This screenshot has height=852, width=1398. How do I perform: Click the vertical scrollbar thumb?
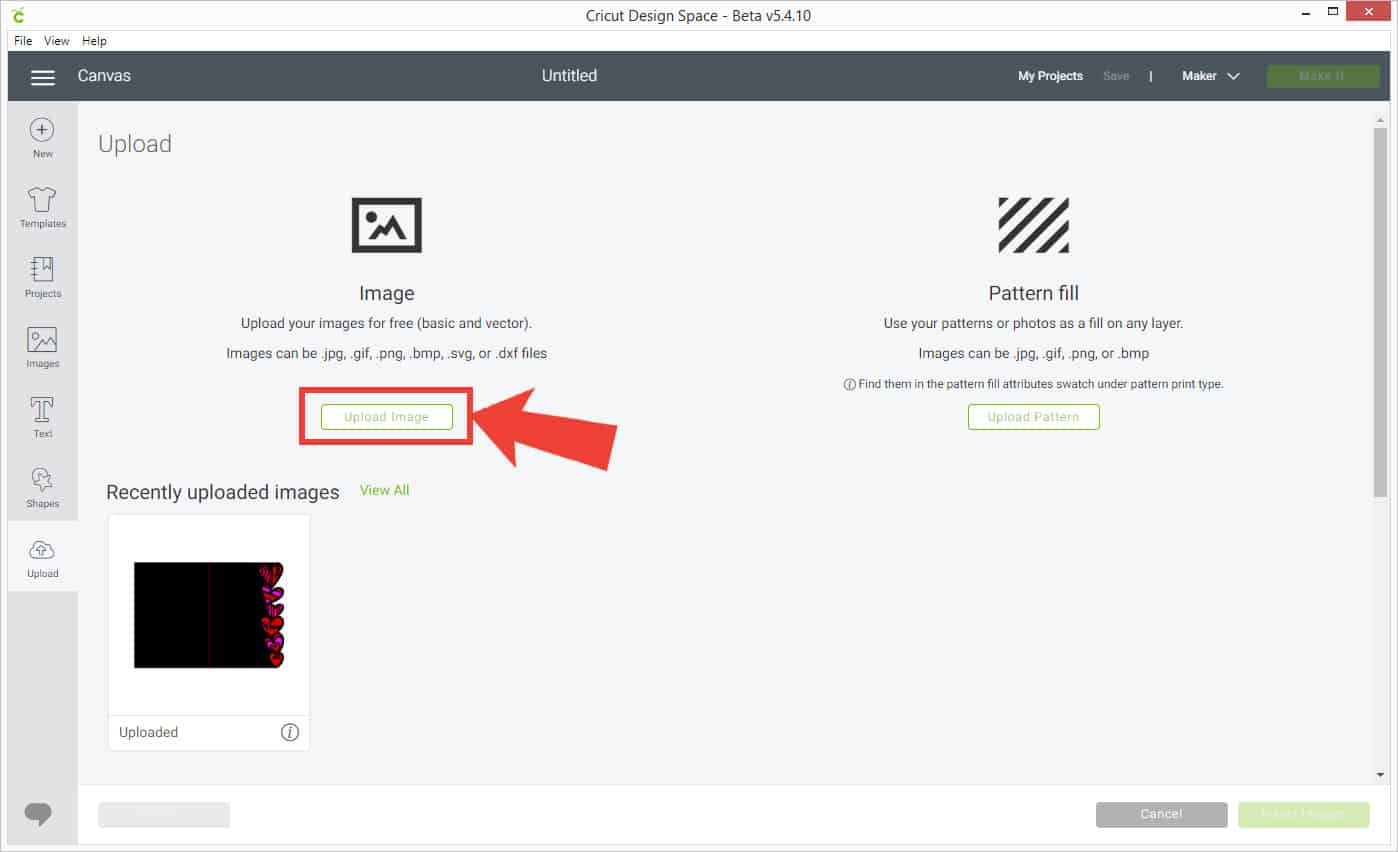(x=1381, y=310)
